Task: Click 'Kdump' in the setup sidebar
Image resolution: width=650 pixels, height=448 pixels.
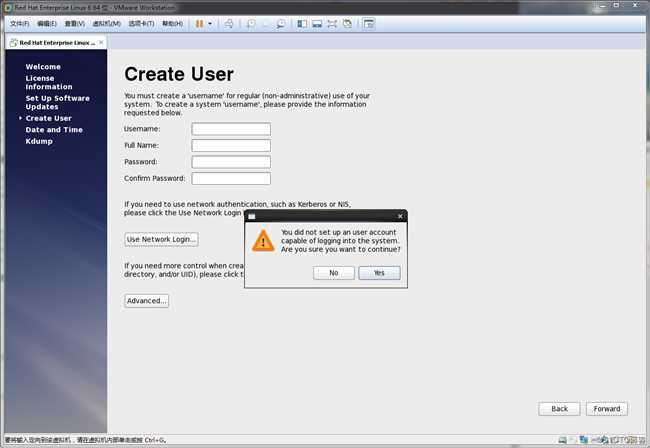Action: 39,141
